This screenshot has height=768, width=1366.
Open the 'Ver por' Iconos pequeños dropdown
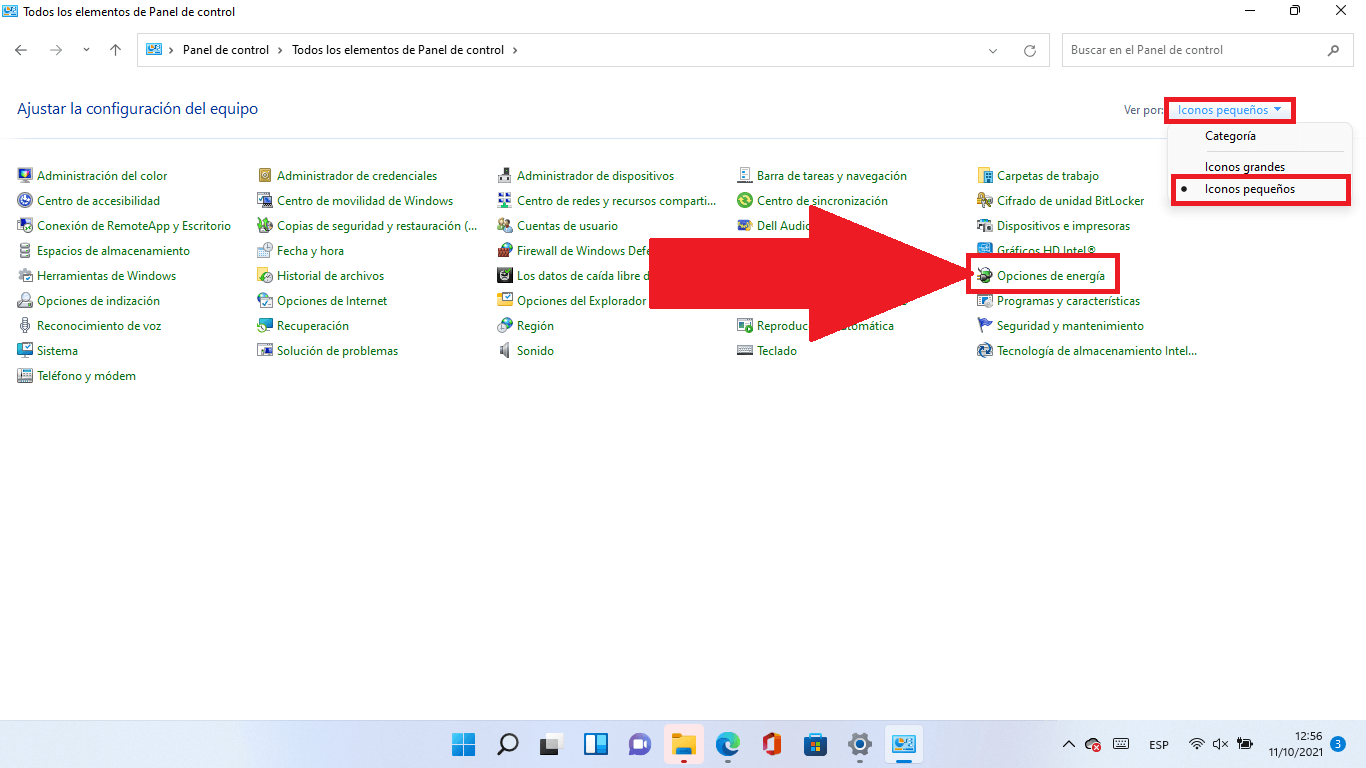tap(1230, 110)
